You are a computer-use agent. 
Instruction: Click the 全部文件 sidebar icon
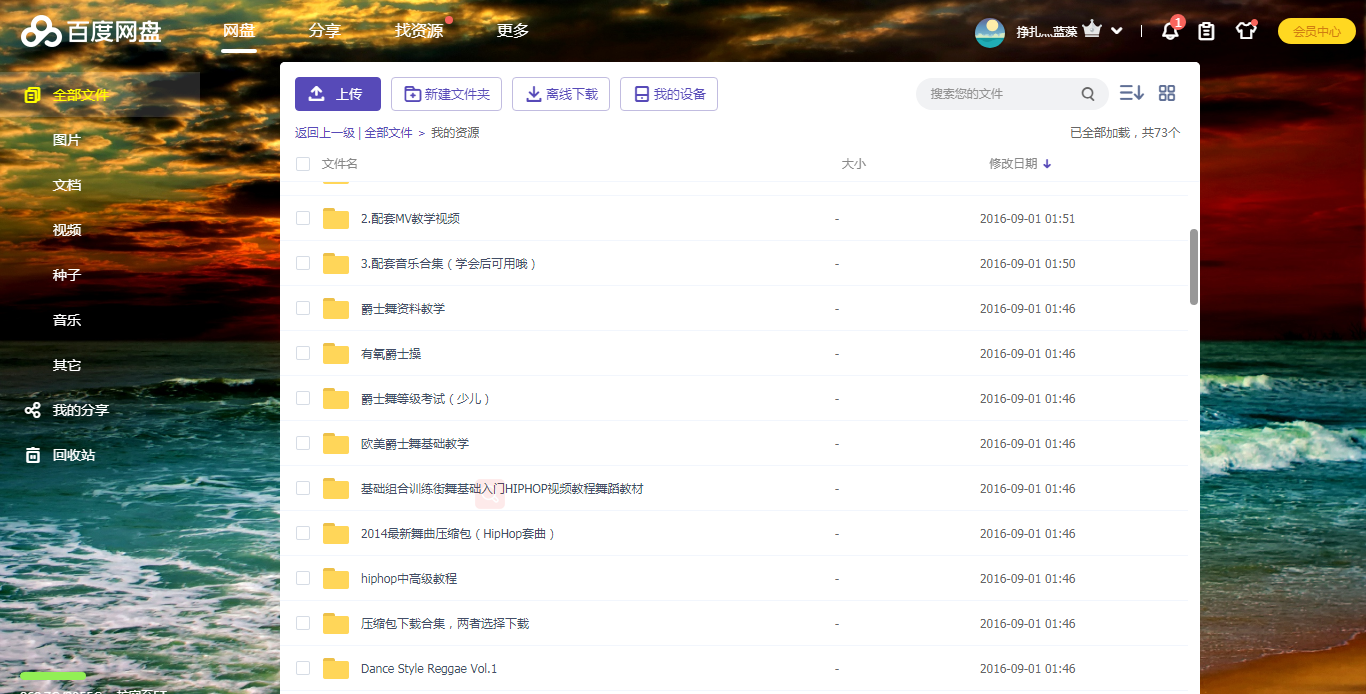[x=33, y=95]
